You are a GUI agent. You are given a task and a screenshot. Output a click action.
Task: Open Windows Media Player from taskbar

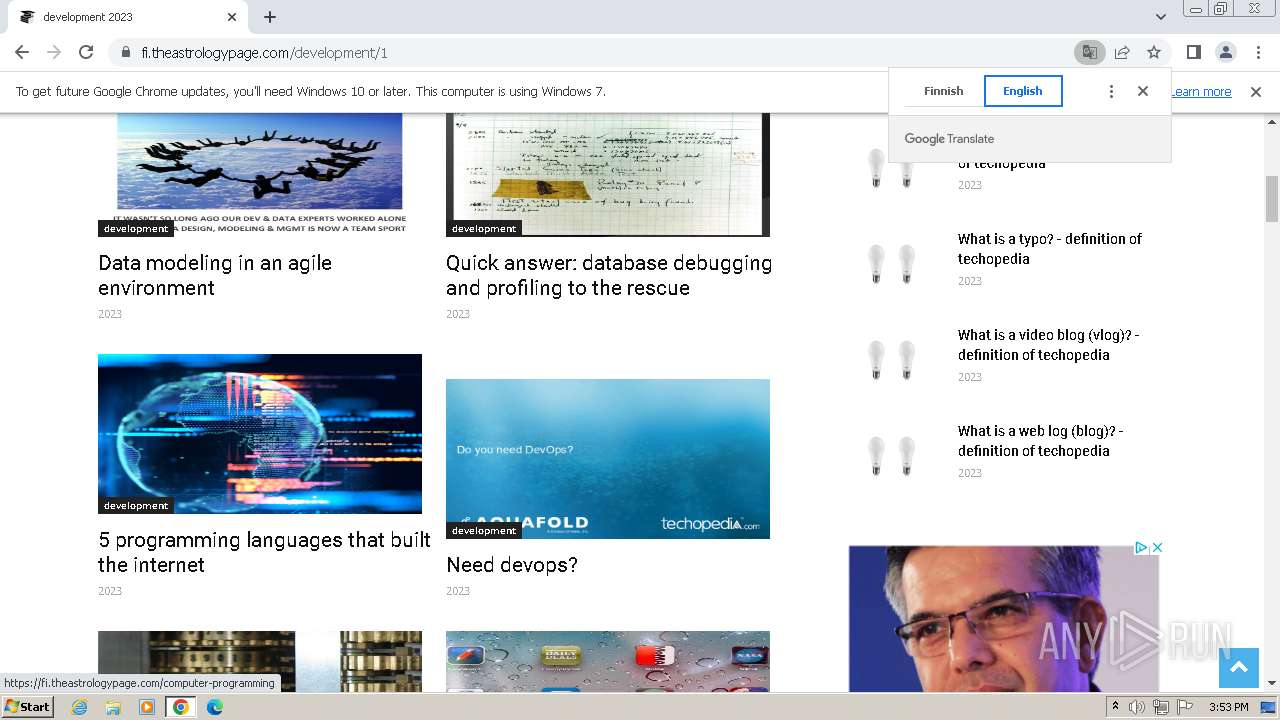(147, 707)
